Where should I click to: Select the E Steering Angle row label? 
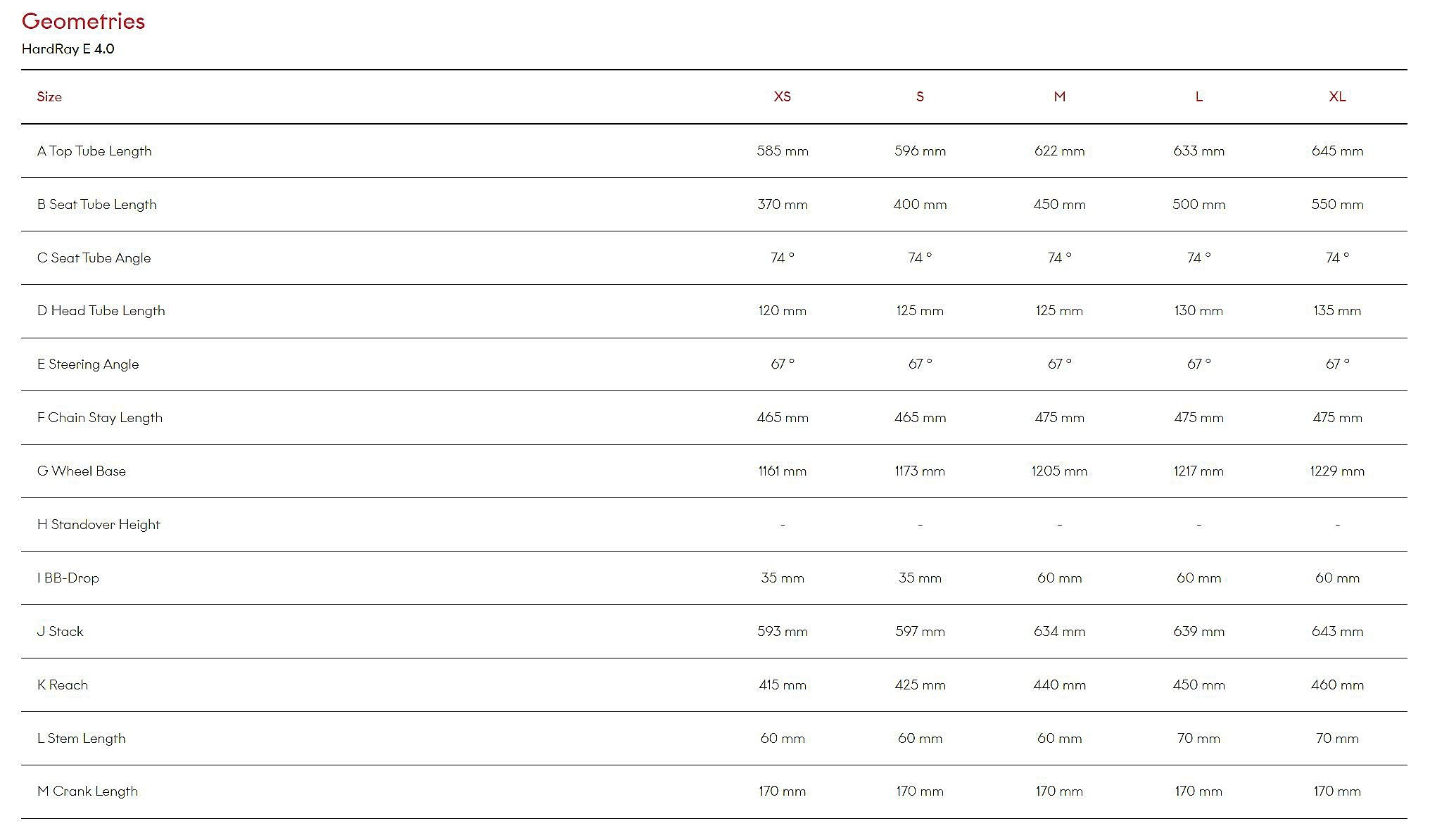[88, 364]
